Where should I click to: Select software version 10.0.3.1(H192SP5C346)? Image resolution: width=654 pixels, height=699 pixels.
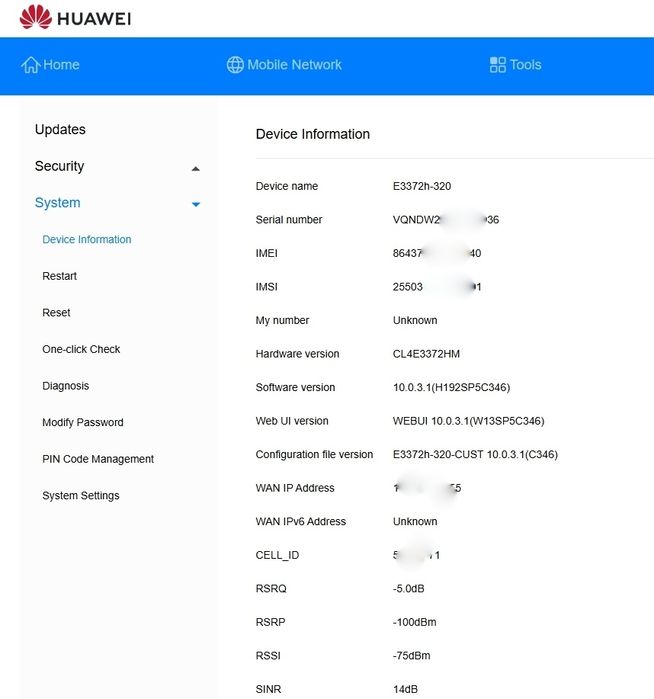[451, 387]
